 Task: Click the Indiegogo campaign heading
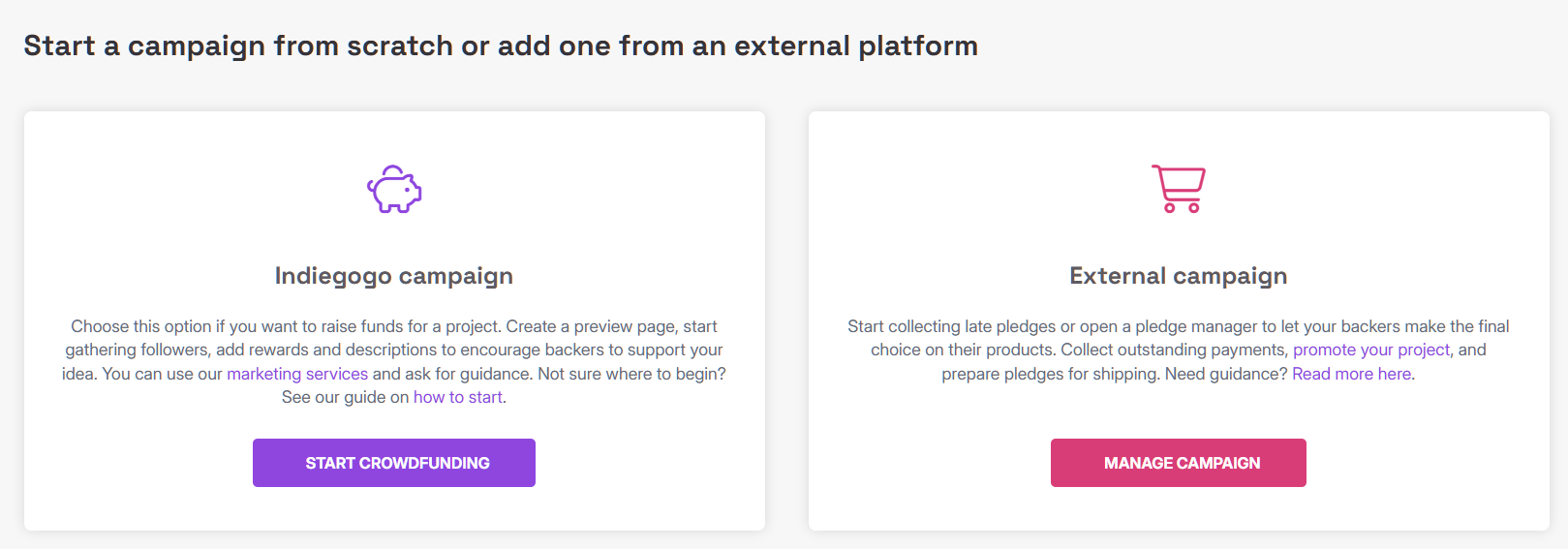(394, 276)
